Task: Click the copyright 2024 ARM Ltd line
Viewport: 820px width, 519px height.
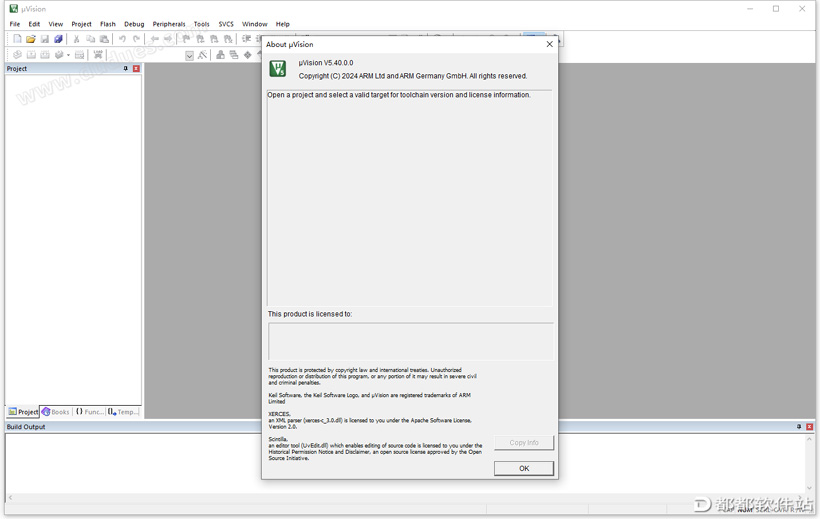Action: 413,76
